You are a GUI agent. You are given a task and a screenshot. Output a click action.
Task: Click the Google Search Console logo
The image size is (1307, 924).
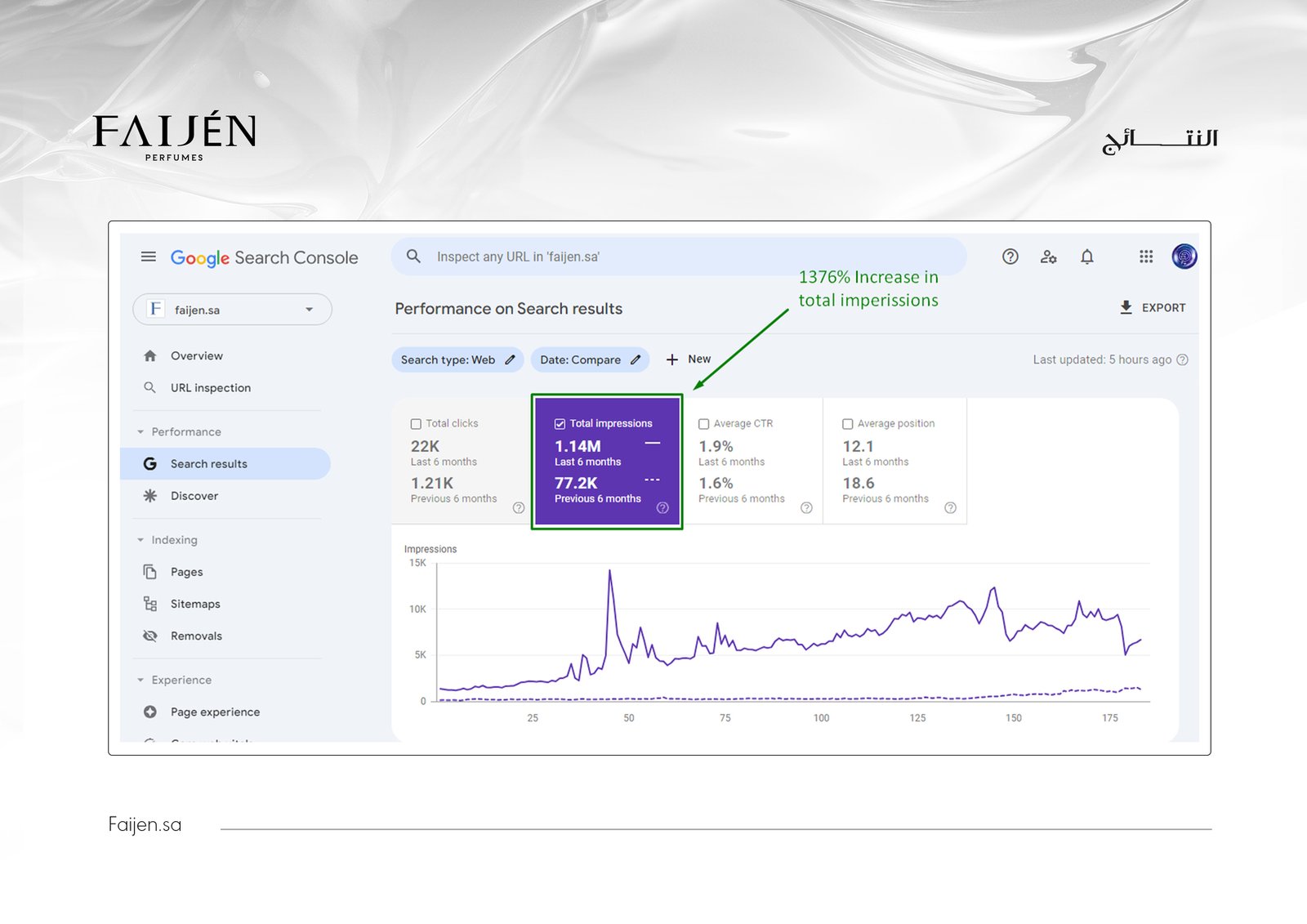[264, 257]
